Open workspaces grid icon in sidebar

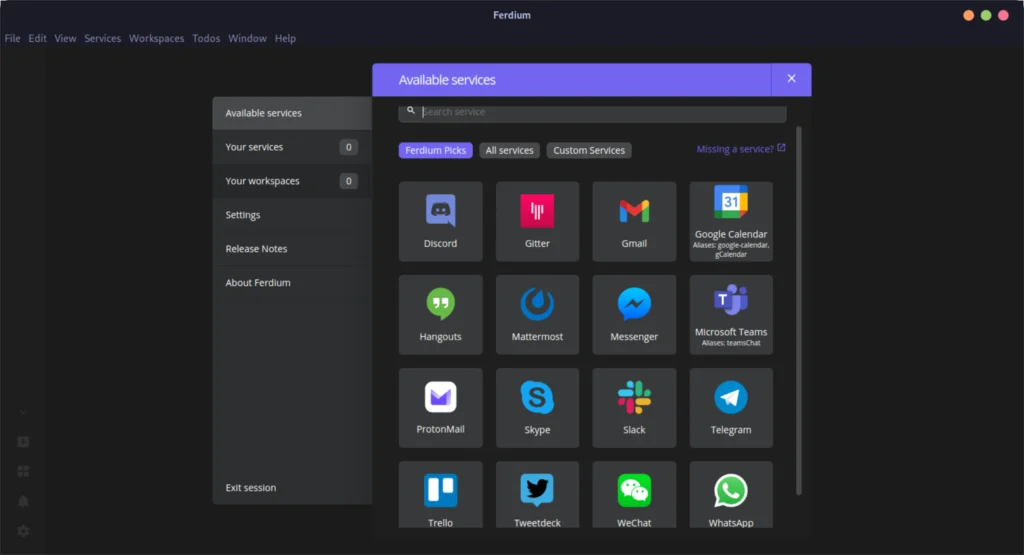tap(24, 471)
